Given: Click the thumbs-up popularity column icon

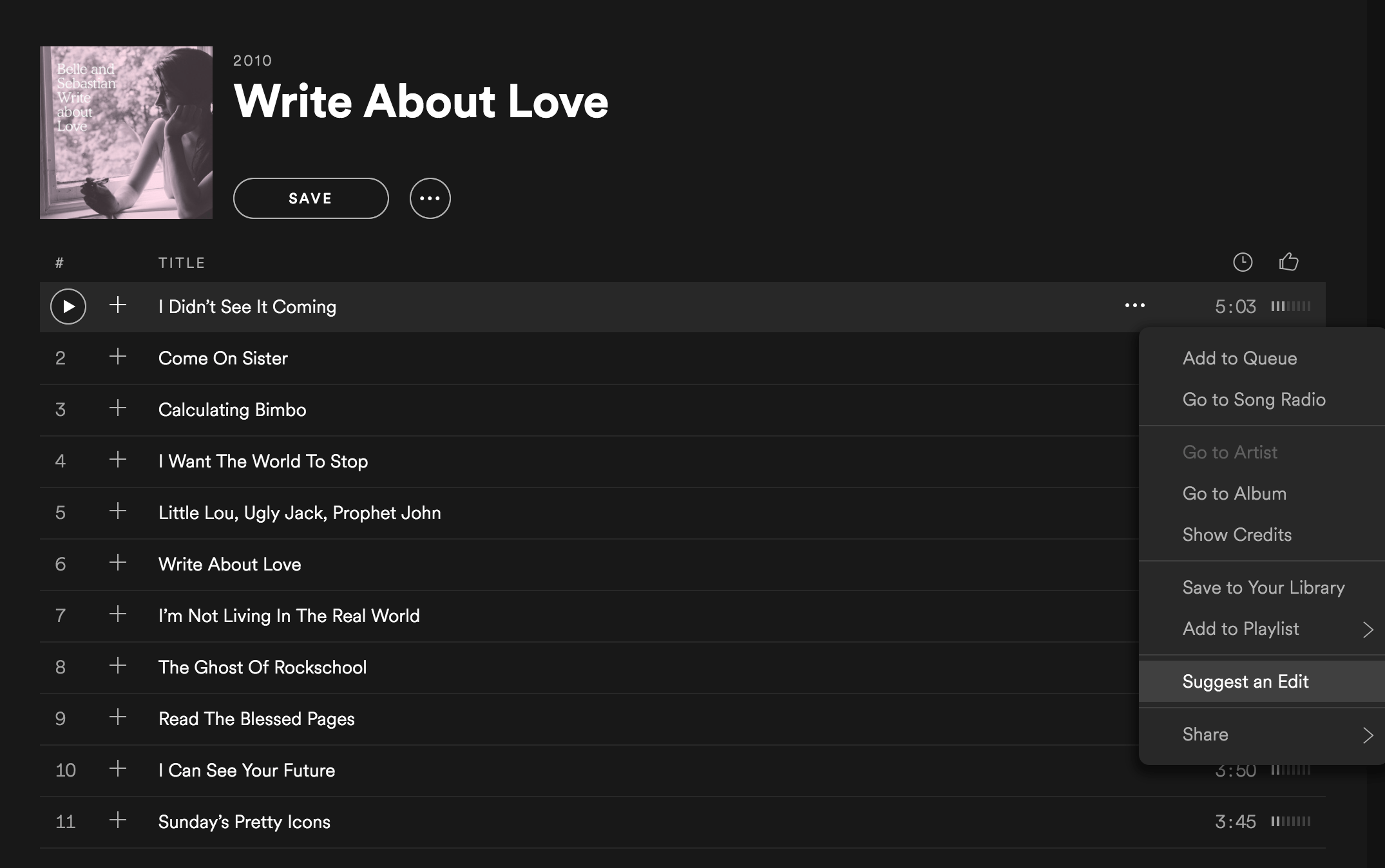Looking at the screenshot, I should click(1288, 261).
